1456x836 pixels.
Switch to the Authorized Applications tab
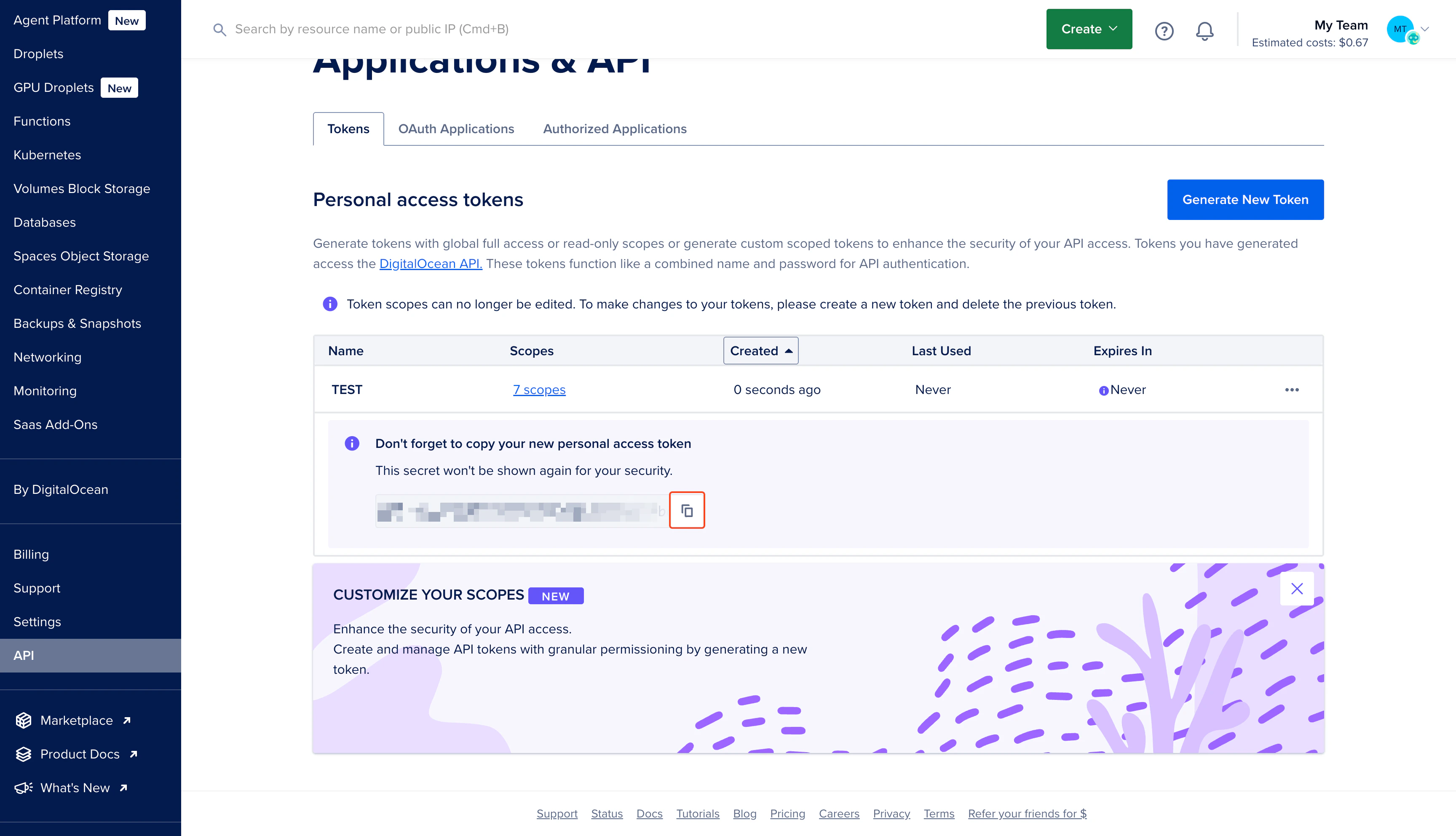point(615,129)
